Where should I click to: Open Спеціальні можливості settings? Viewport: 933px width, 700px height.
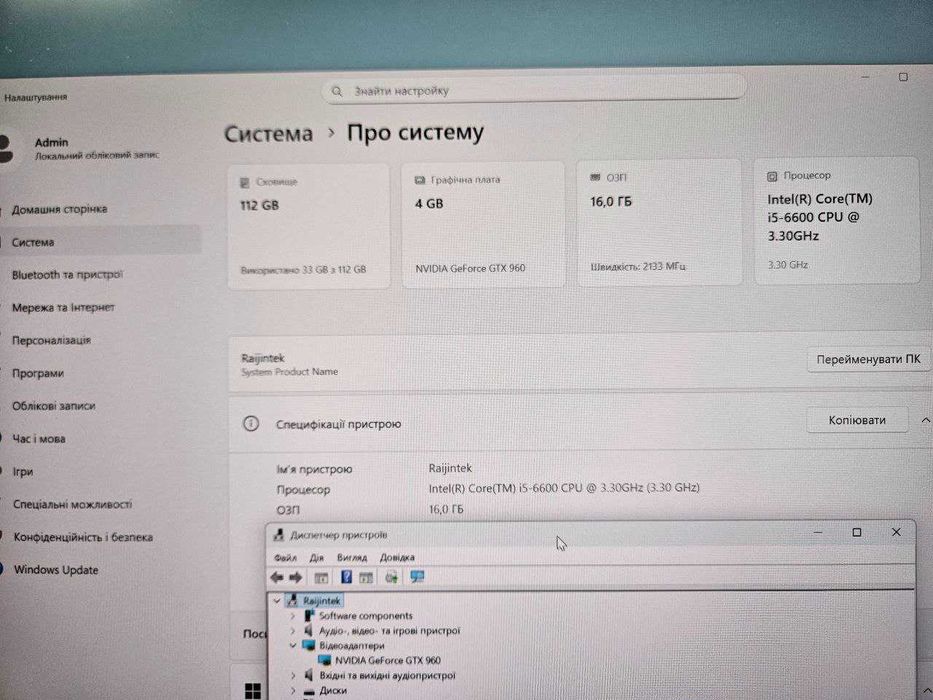(x=72, y=504)
